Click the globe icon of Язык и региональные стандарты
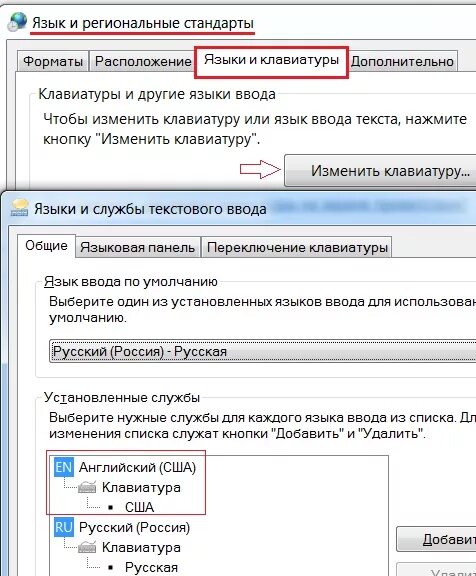Image resolution: width=476 pixels, height=576 pixels. 17,21
